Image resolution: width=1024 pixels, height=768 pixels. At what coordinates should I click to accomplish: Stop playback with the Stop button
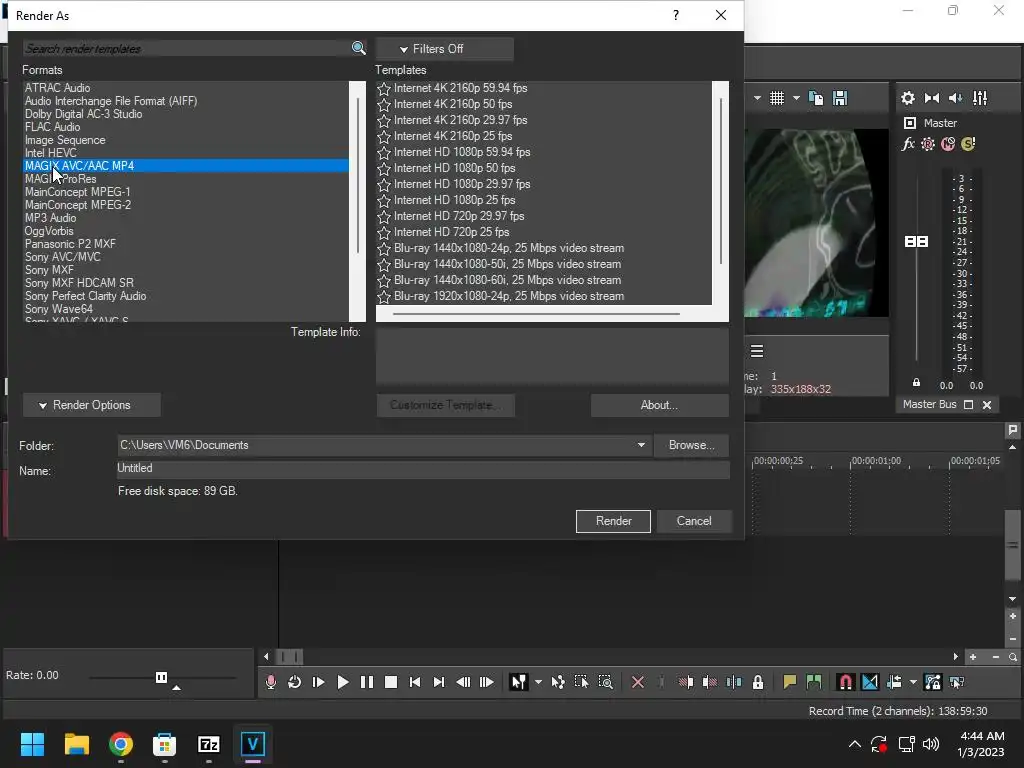tap(391, 682)
